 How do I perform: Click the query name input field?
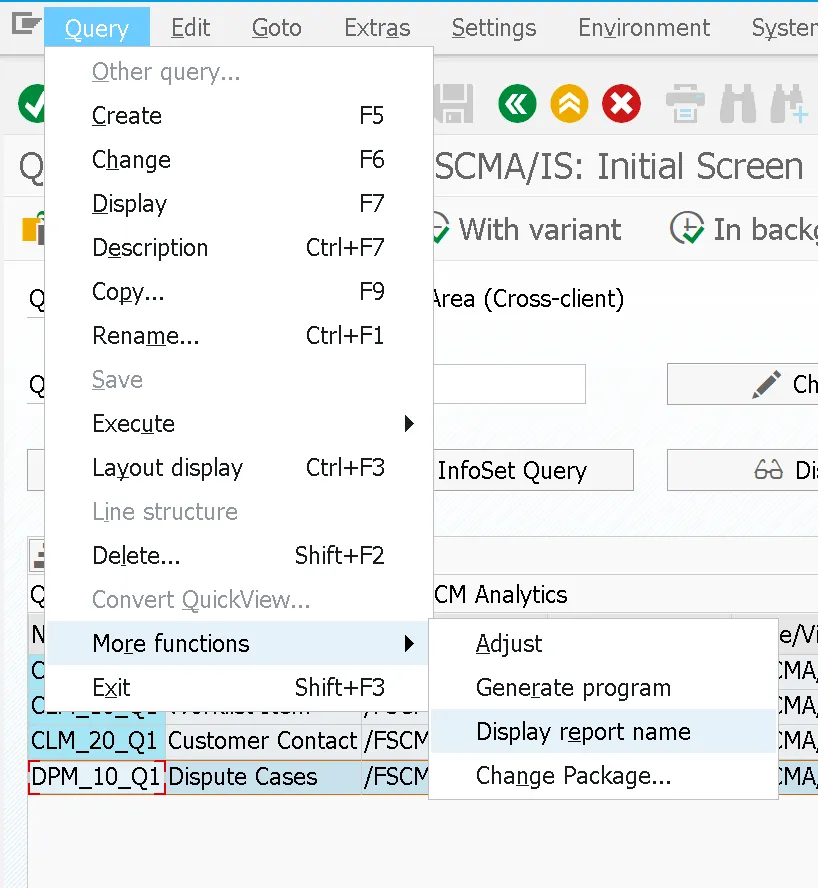point(510,384)
